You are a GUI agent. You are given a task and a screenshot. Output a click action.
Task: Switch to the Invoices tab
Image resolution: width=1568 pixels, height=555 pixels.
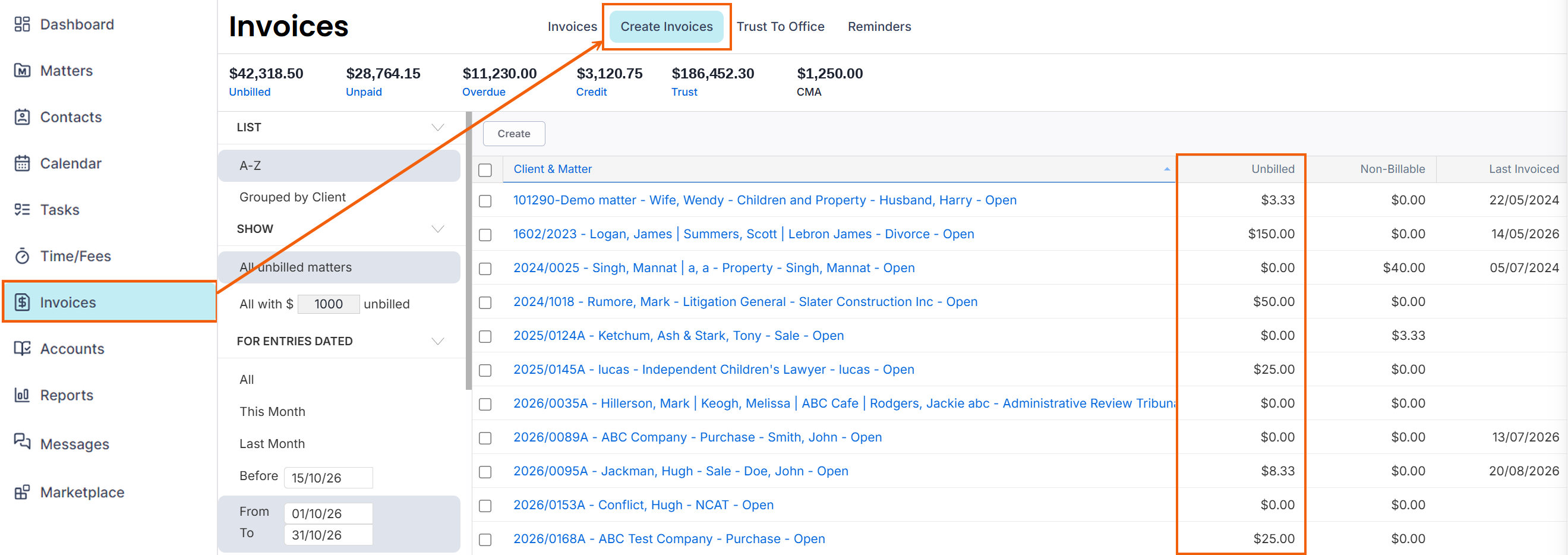tap(572, 26)
